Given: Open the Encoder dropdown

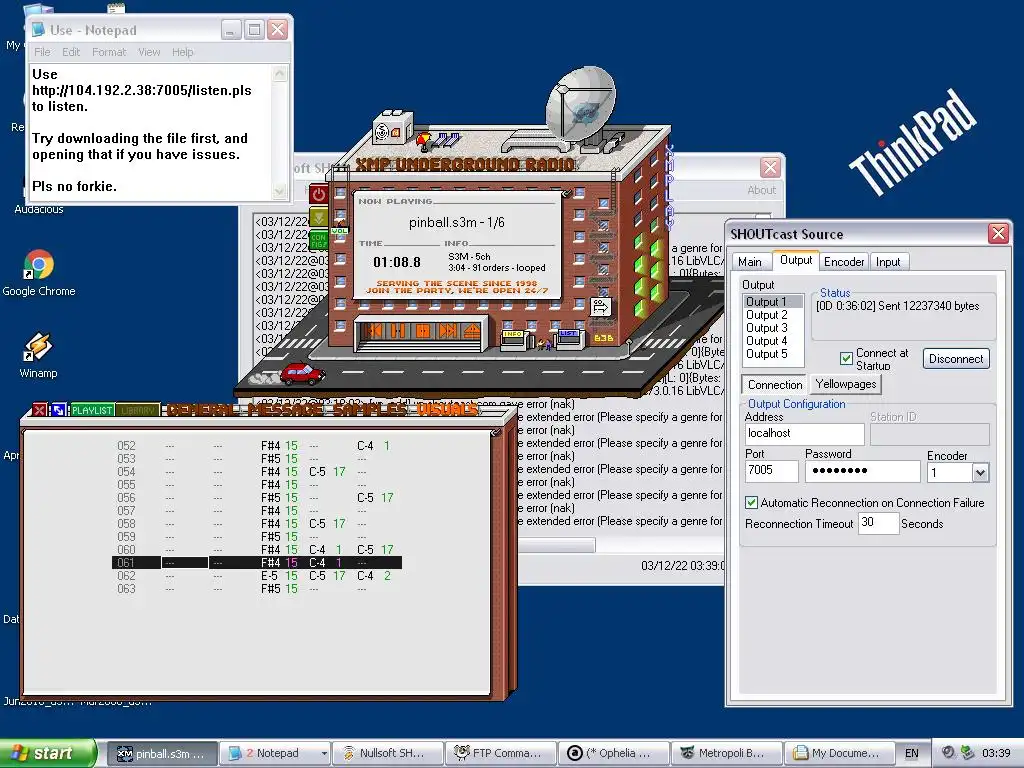Looking at the screenshot, I should pos(980,473).
